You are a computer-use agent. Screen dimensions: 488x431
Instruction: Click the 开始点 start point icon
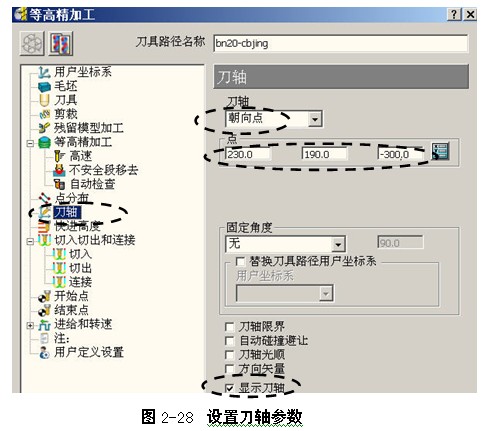coord(44,296)
